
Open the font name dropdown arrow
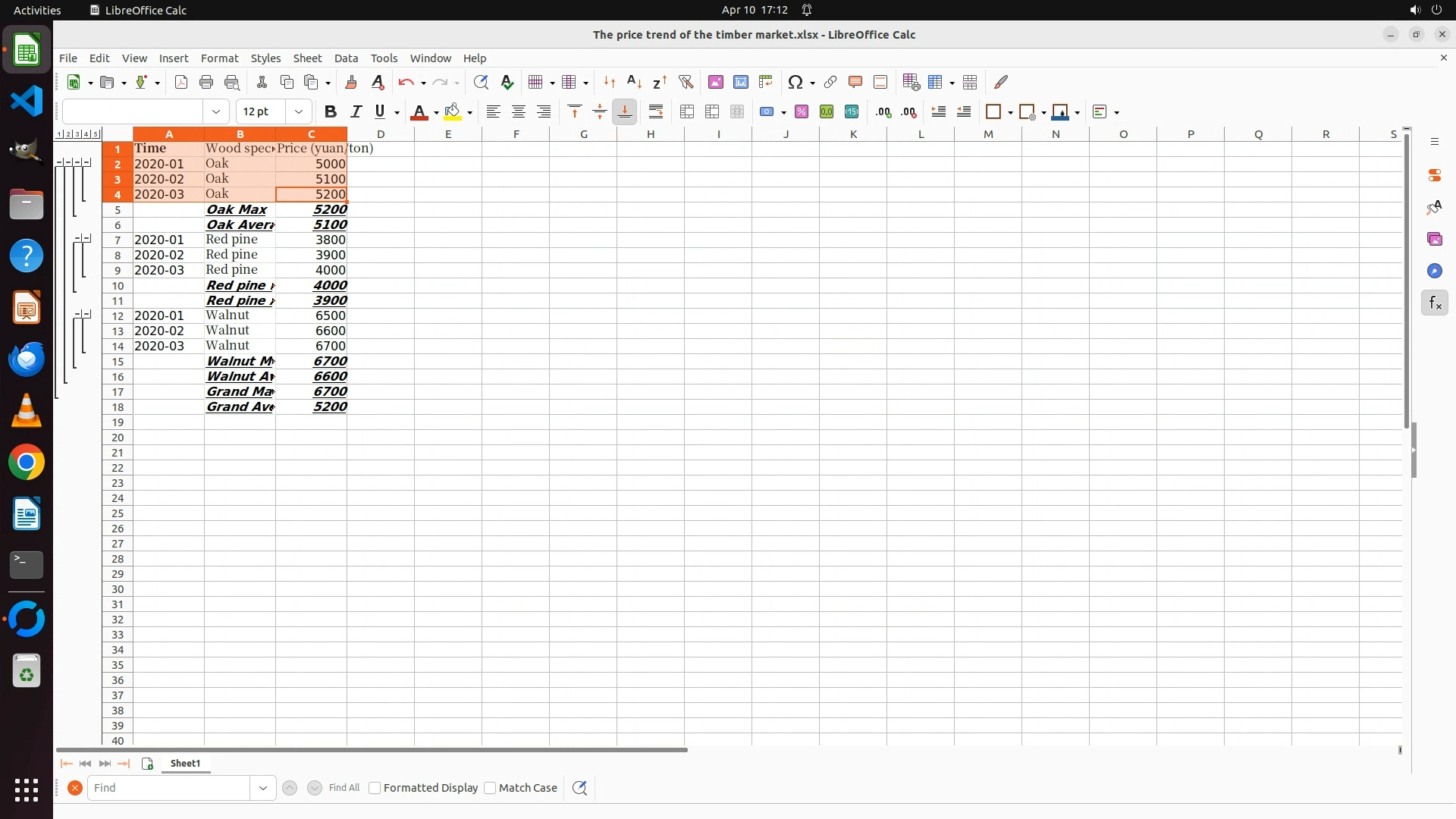(216, 111)
